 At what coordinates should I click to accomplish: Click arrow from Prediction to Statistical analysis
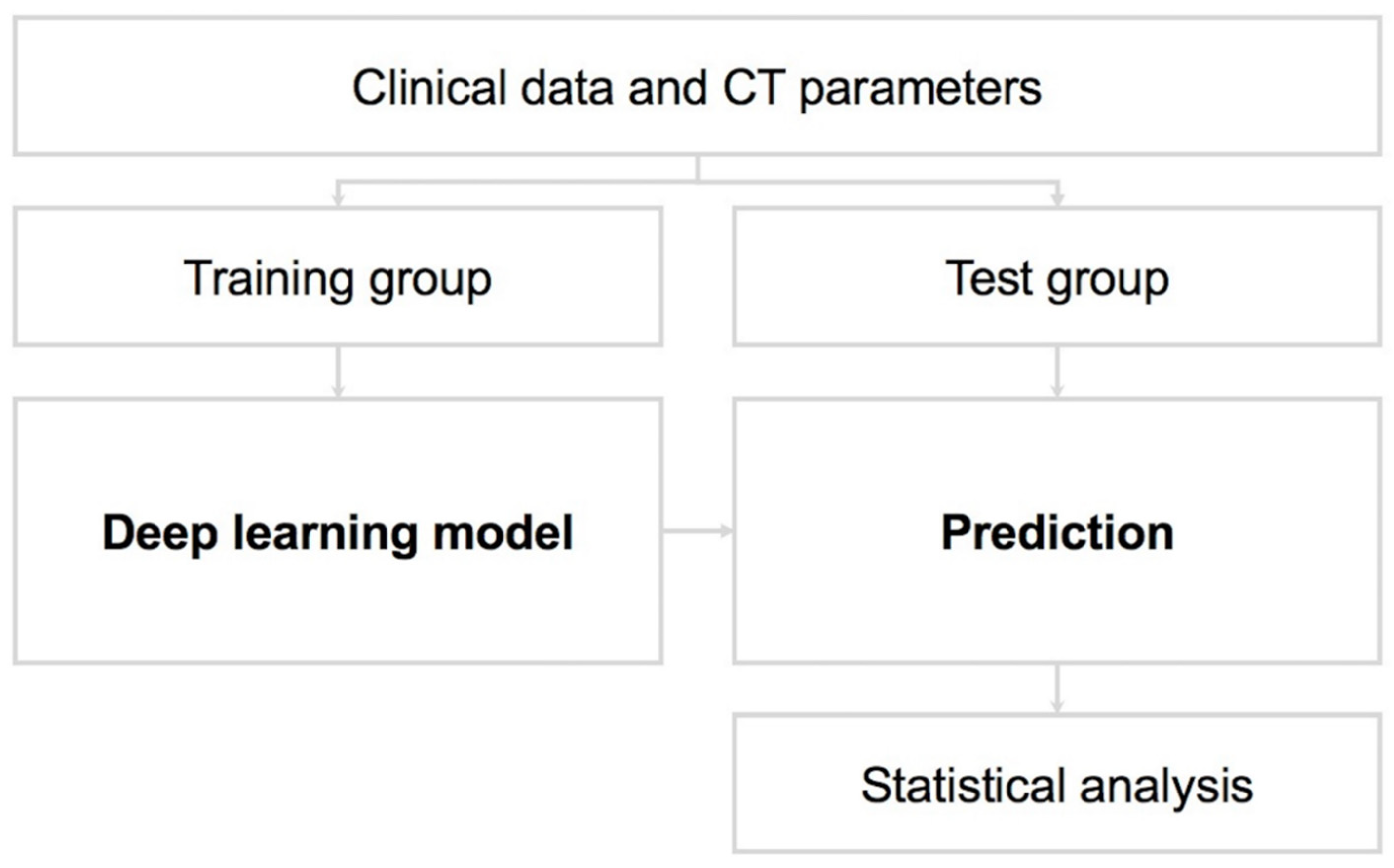tap(1057, 688)
